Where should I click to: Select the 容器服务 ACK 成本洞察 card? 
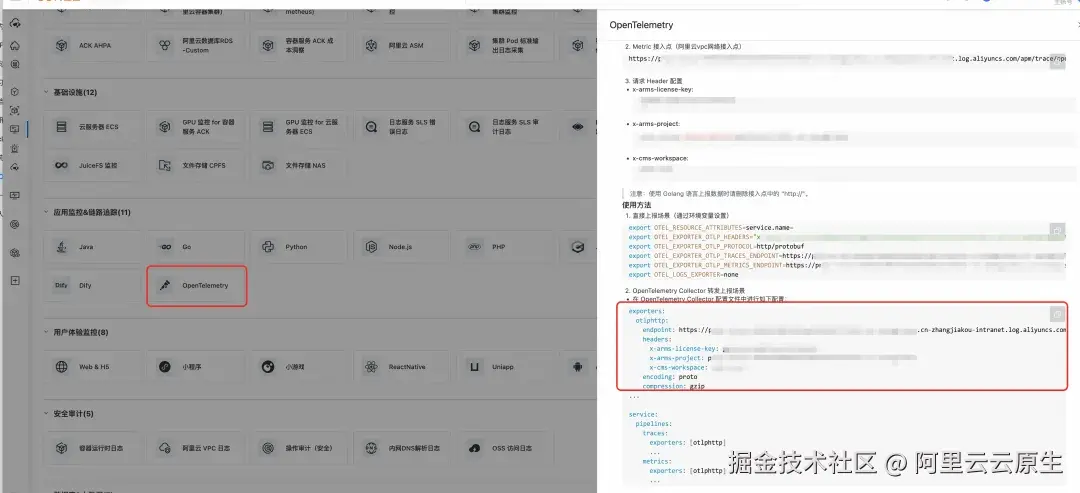(299, 45)
